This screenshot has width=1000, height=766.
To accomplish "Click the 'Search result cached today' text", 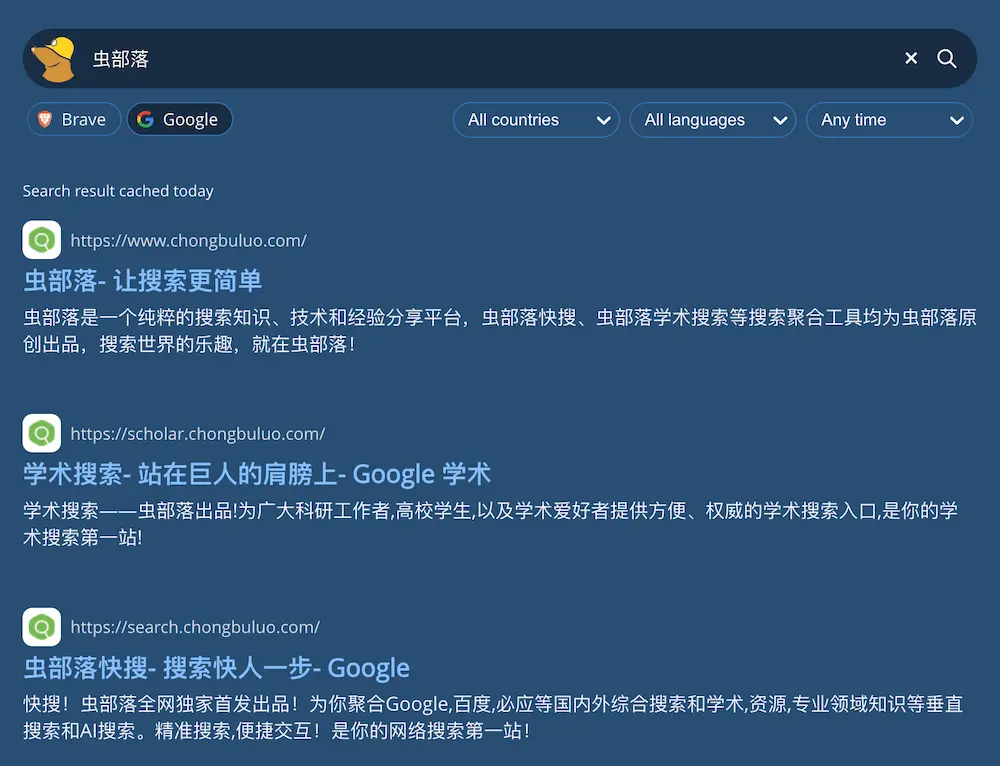I will [118, 191].
